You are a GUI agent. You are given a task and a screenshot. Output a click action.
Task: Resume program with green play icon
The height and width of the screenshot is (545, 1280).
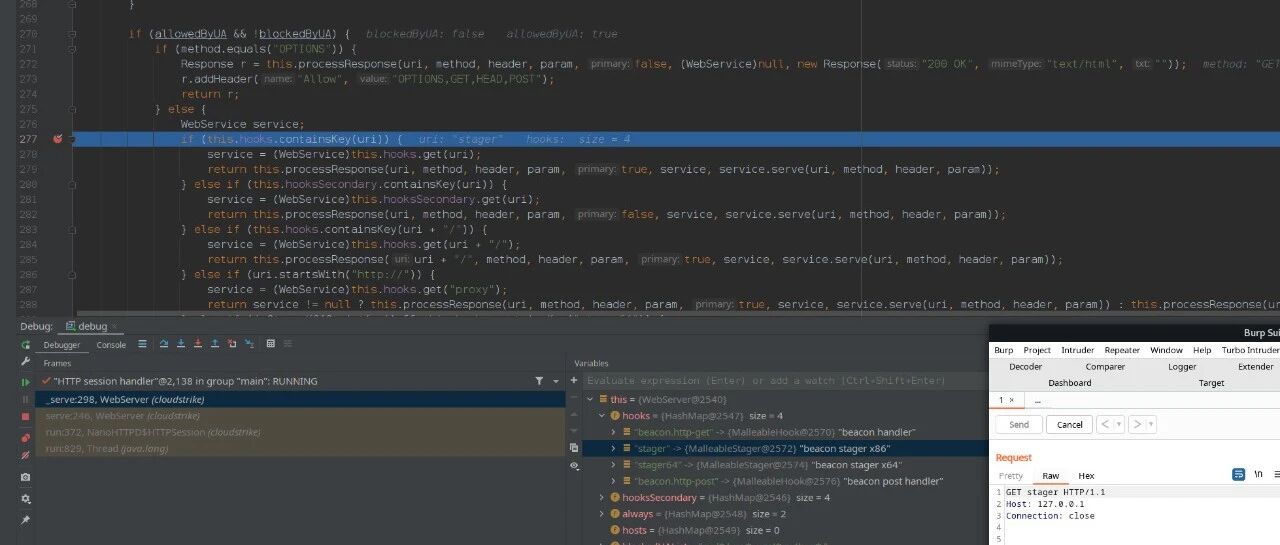(25, 382)
